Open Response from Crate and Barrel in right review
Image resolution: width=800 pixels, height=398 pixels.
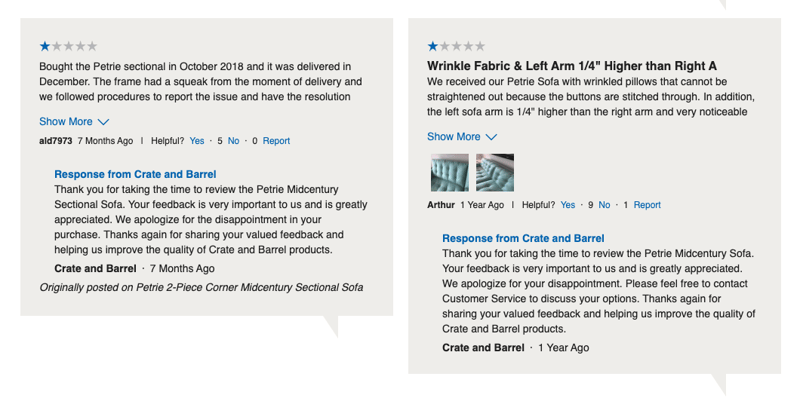523,239
